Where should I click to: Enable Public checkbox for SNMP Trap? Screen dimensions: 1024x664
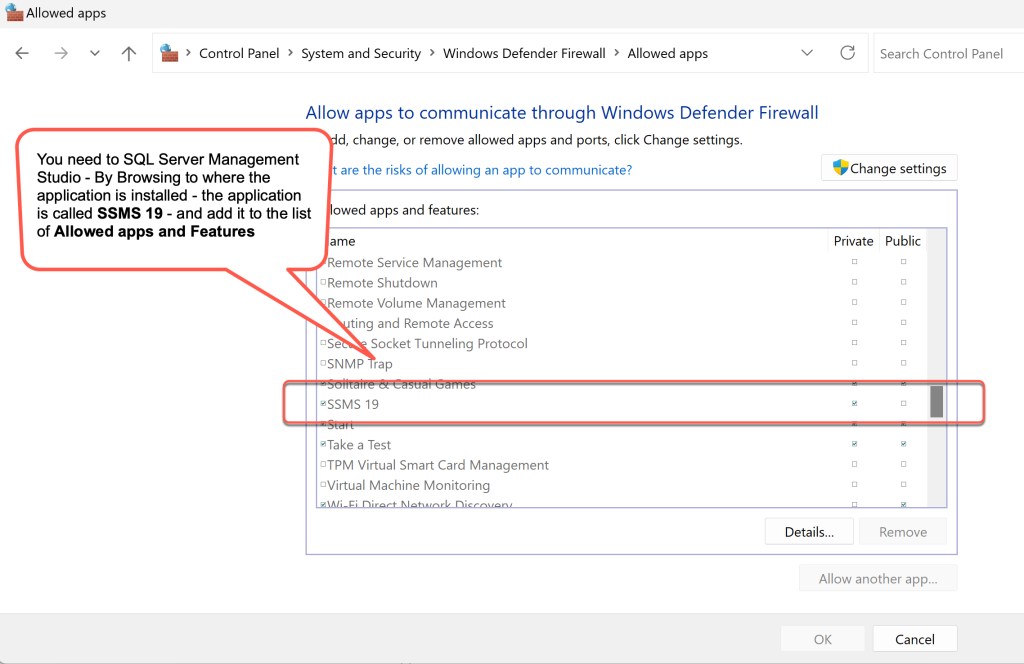[x=903, y=364]
